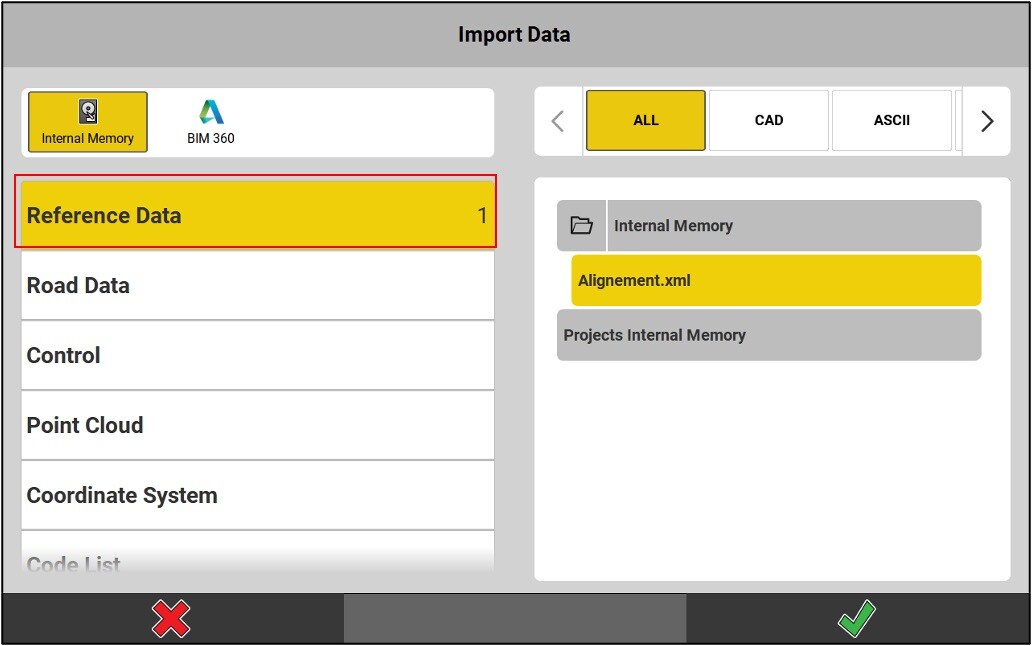Switch to the ALL filter tab
1032x646 pixels.
[x=645, y=120]
